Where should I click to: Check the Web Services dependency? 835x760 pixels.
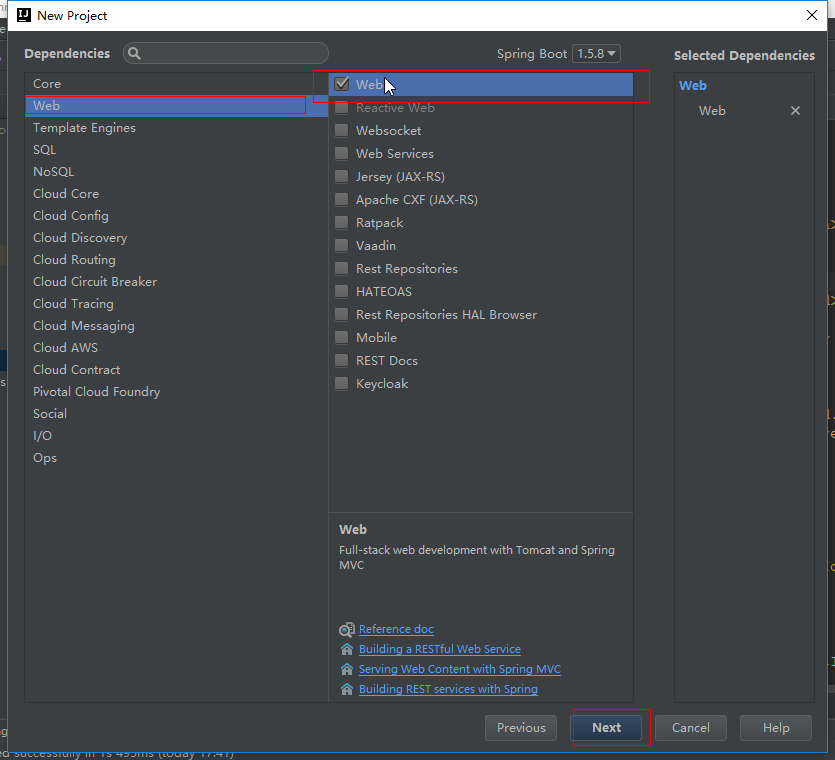point(341,153)
